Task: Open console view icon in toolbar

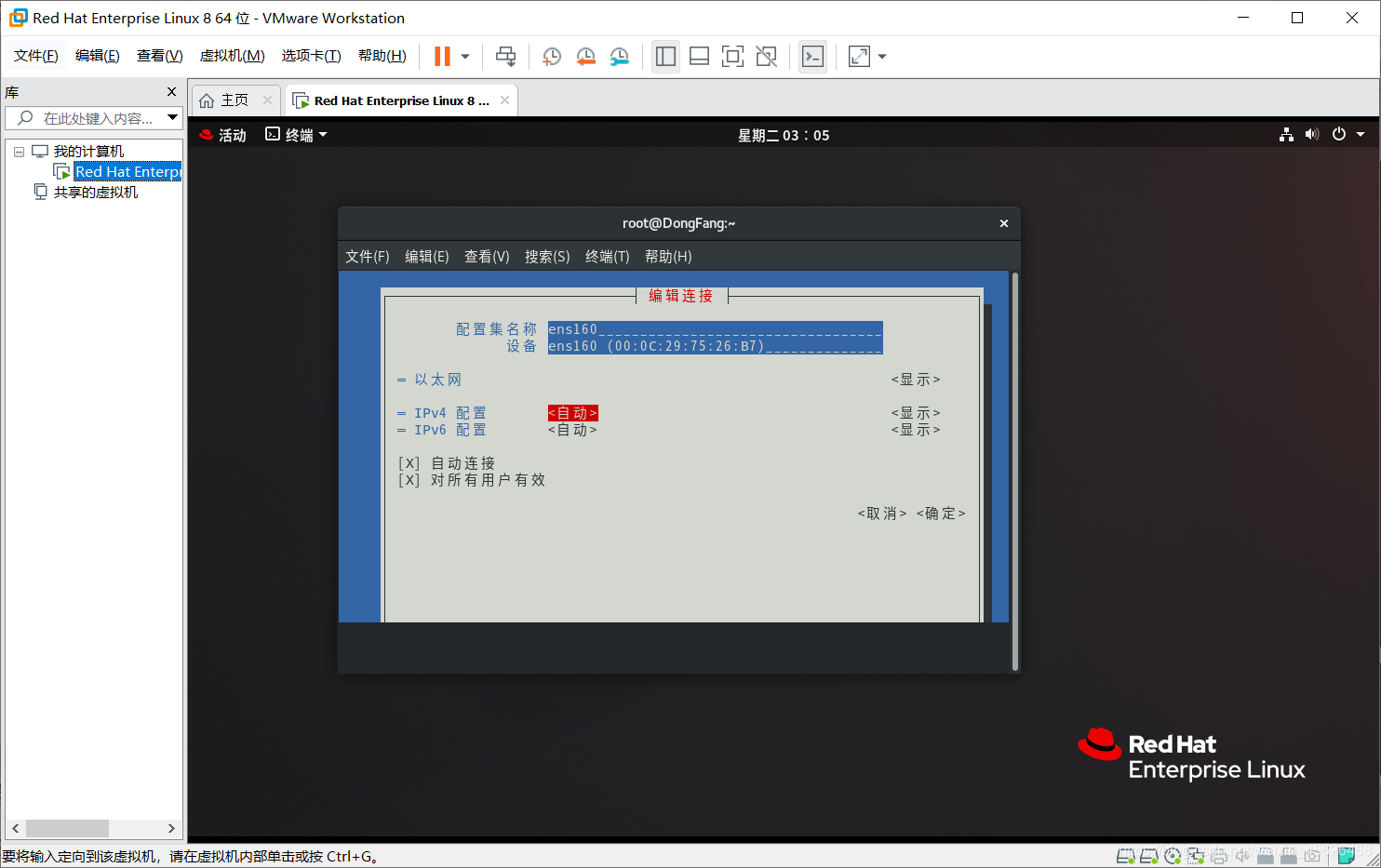Action: click(812, 57)
